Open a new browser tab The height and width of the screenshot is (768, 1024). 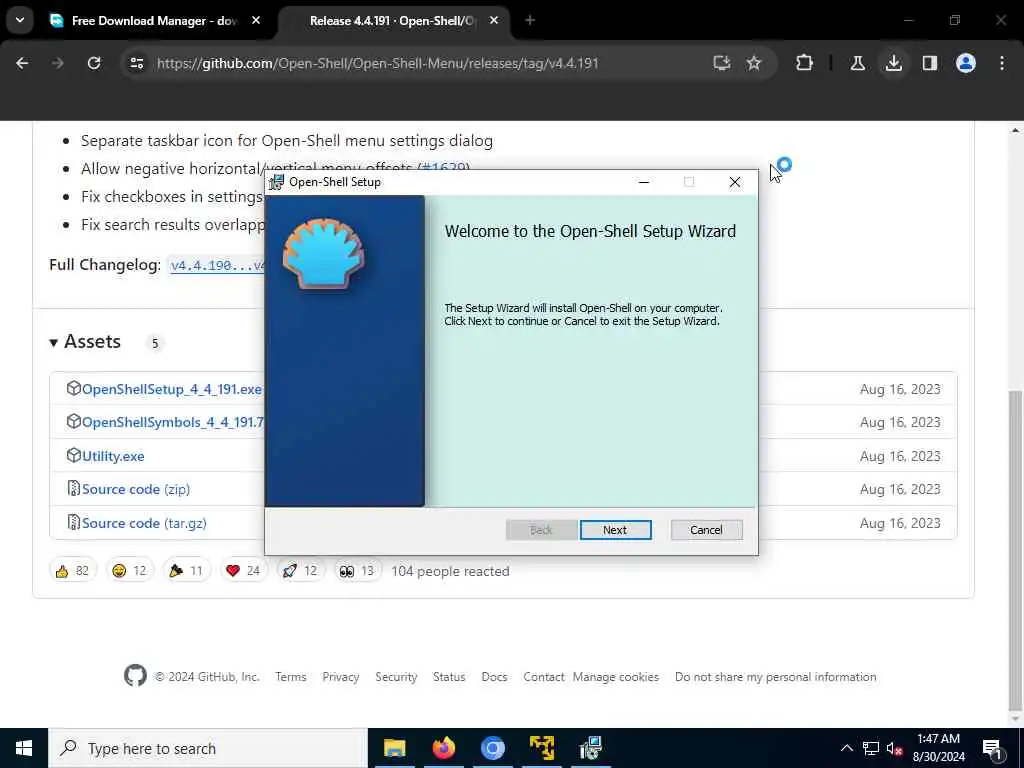[x=530, y=21]
